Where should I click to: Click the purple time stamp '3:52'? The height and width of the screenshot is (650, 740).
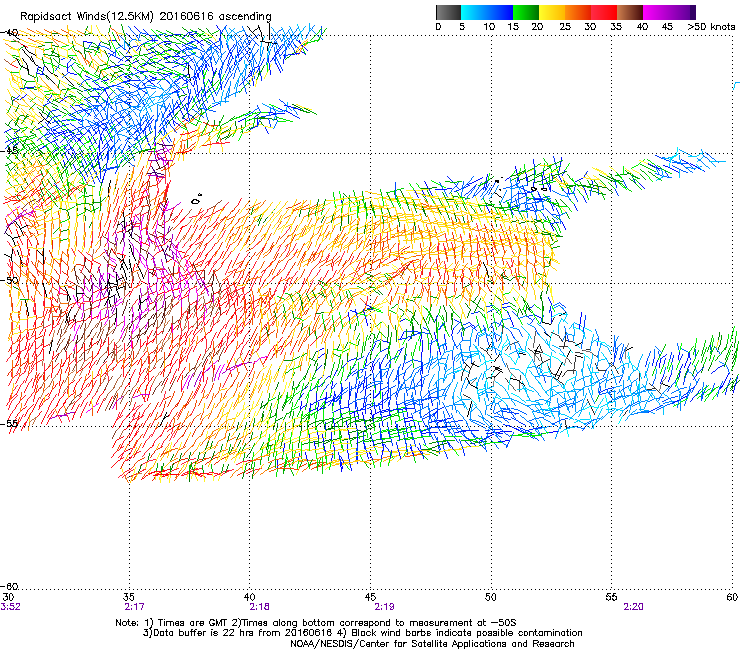click(x=11, y=607)
